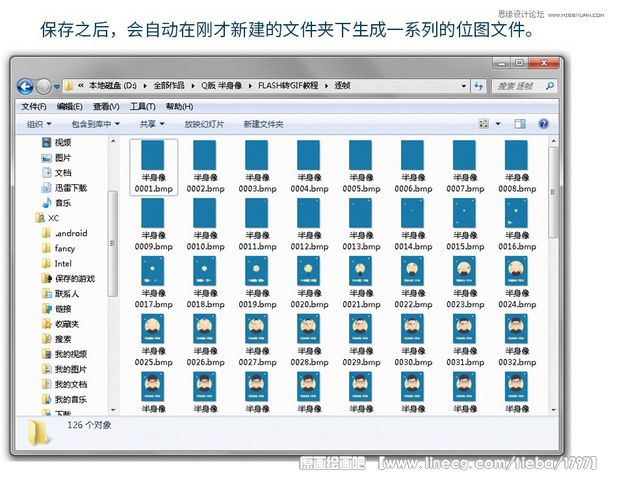The height and width of the screenshot is (480, 630).
Task: Open the 迅雷下载 sidebar item
Action: click(x=70, y=188)
